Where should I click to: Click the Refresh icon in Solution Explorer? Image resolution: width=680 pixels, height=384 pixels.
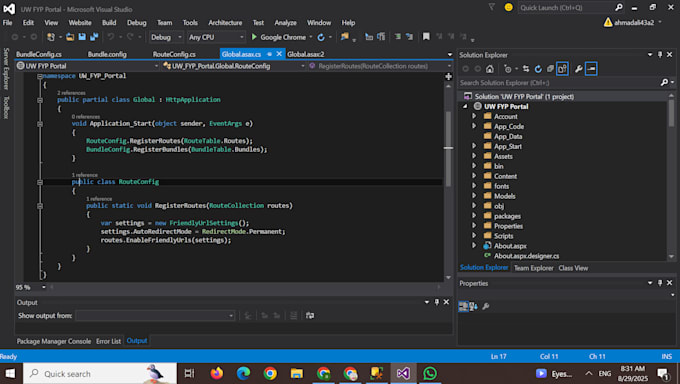click(538, 69)
